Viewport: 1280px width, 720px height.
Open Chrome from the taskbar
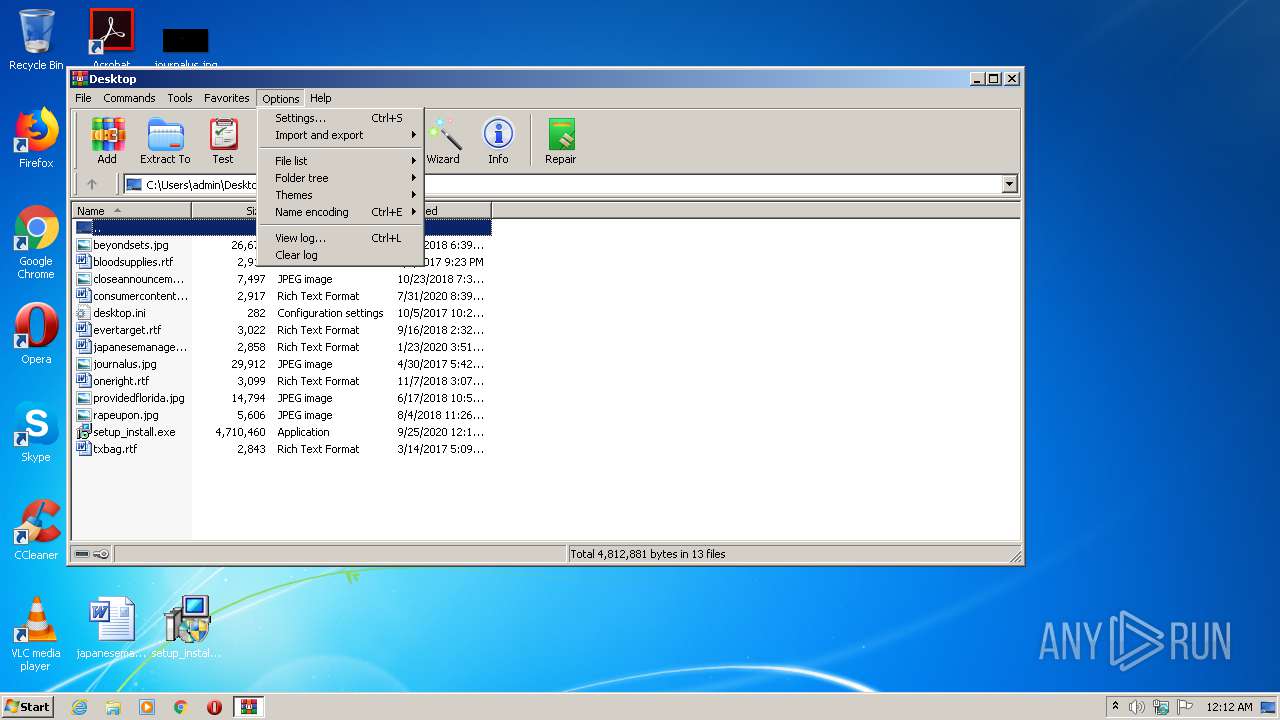point(181,707)
